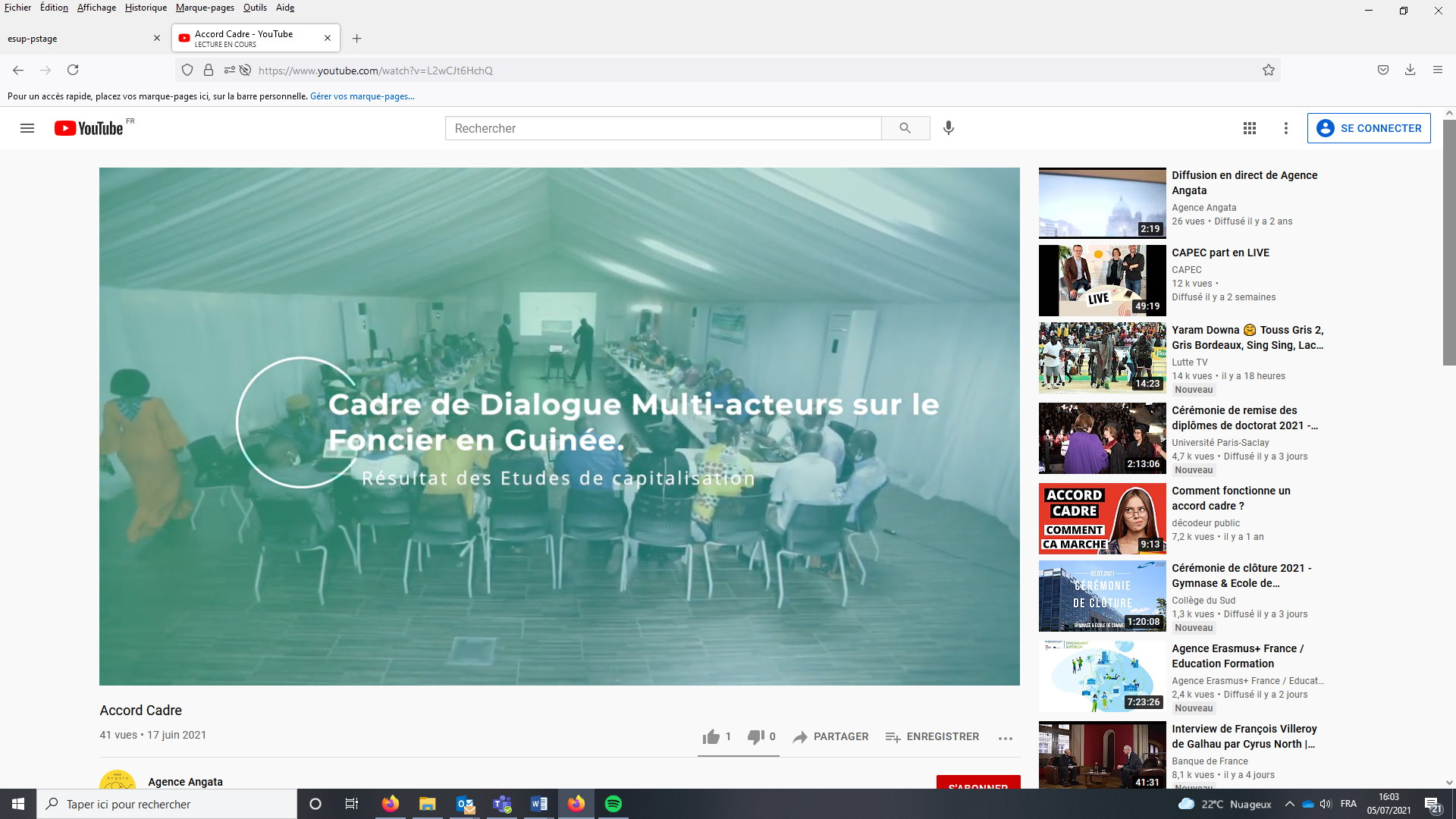Reload the page with refresh icon
This screenshot has width=1456, height=819.
[73, 71]
